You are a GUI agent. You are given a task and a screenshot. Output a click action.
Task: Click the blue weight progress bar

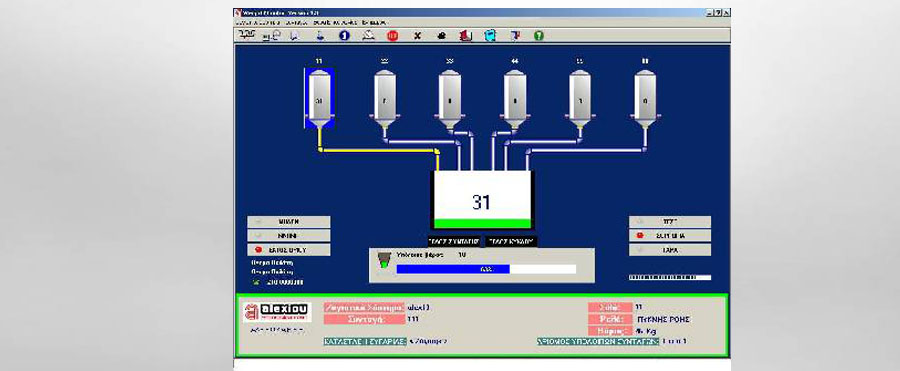pos(486,269)
